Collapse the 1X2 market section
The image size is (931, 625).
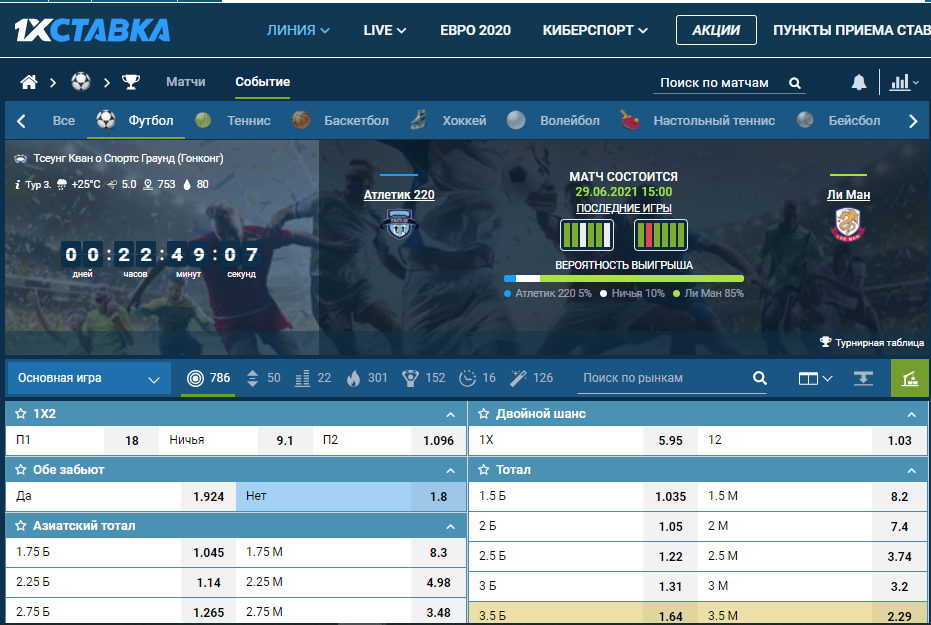pos(451,414)
